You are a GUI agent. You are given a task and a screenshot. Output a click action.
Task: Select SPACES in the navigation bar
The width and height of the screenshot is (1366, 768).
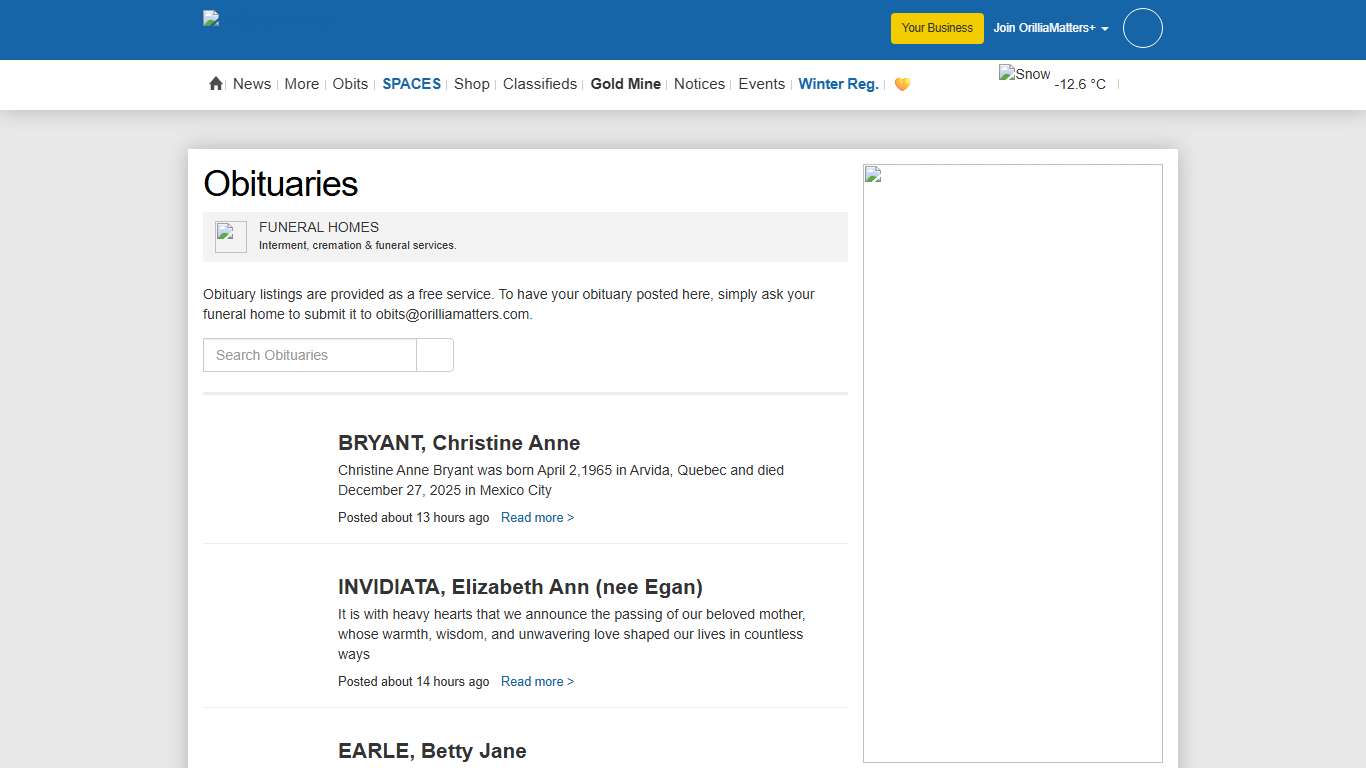[x=411, y=84]
